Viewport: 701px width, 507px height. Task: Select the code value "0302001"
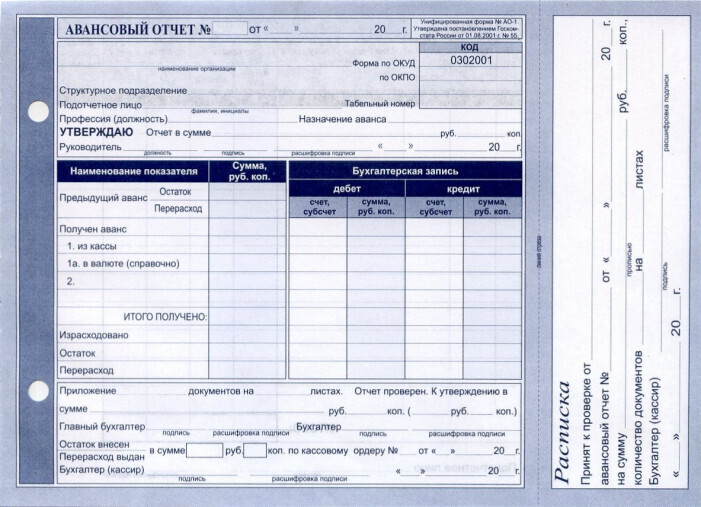click(x=471, y=60)
